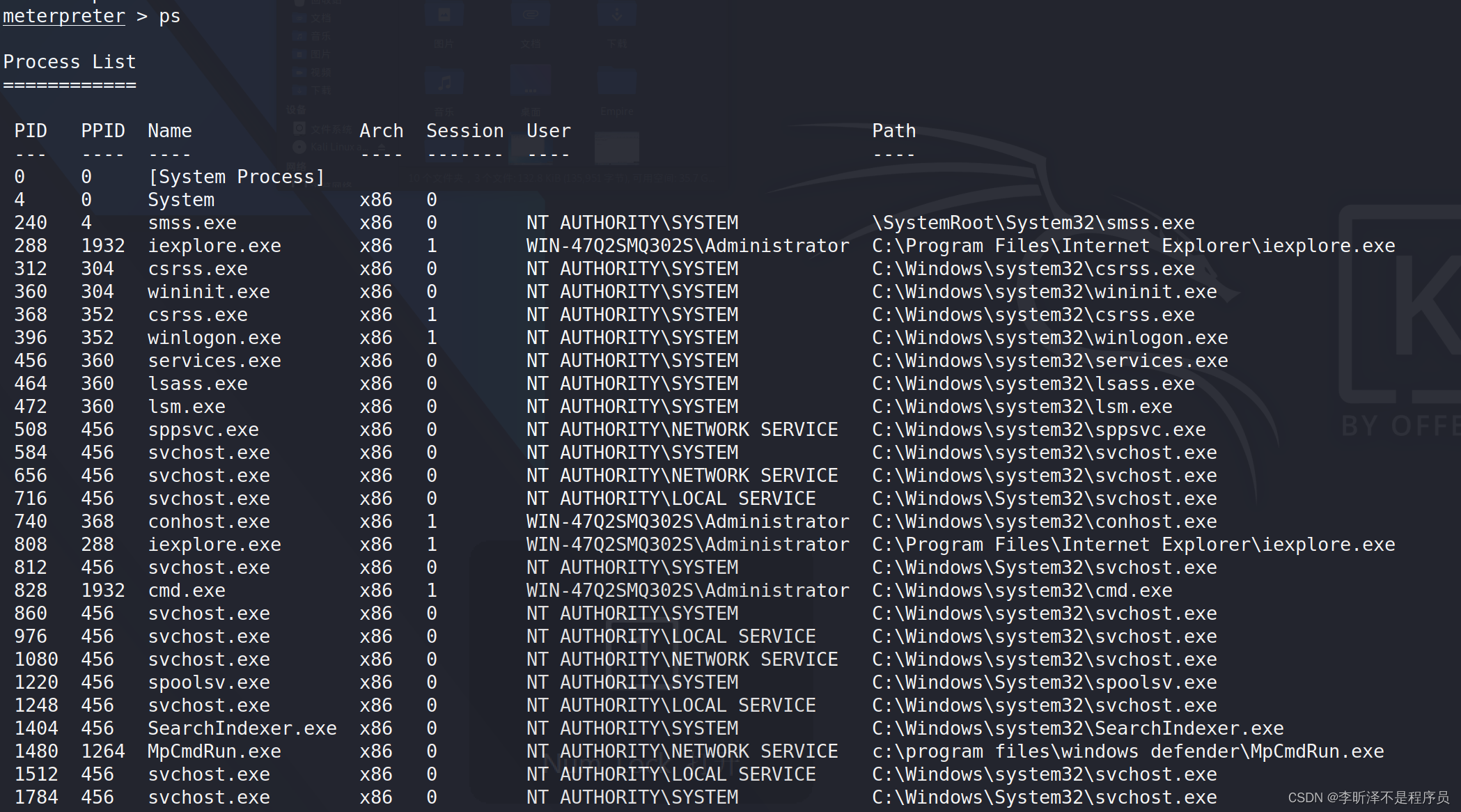
Task: Click PID 1784 in the last row
Action: (x=36, y=797)
